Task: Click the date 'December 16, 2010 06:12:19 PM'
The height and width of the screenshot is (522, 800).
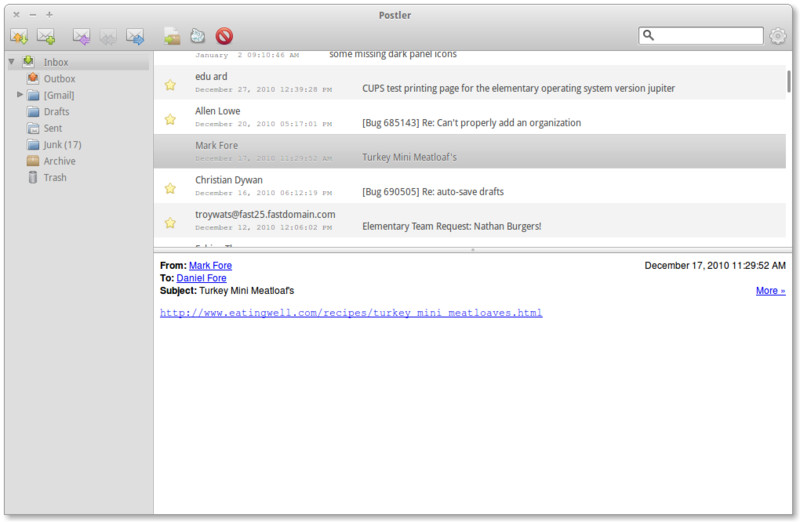Action: tap(263, 193)
